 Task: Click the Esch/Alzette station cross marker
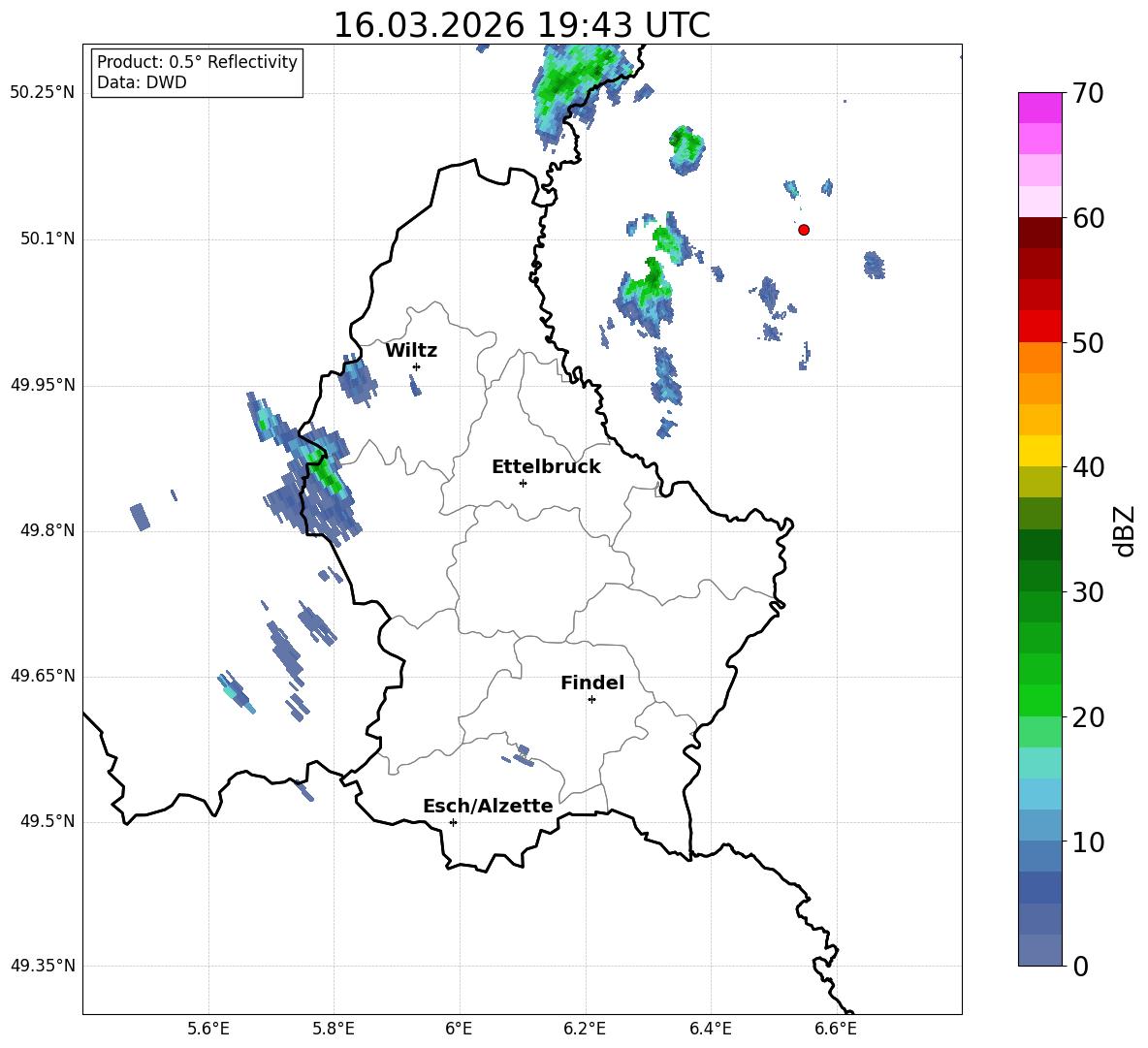(453, 822)
